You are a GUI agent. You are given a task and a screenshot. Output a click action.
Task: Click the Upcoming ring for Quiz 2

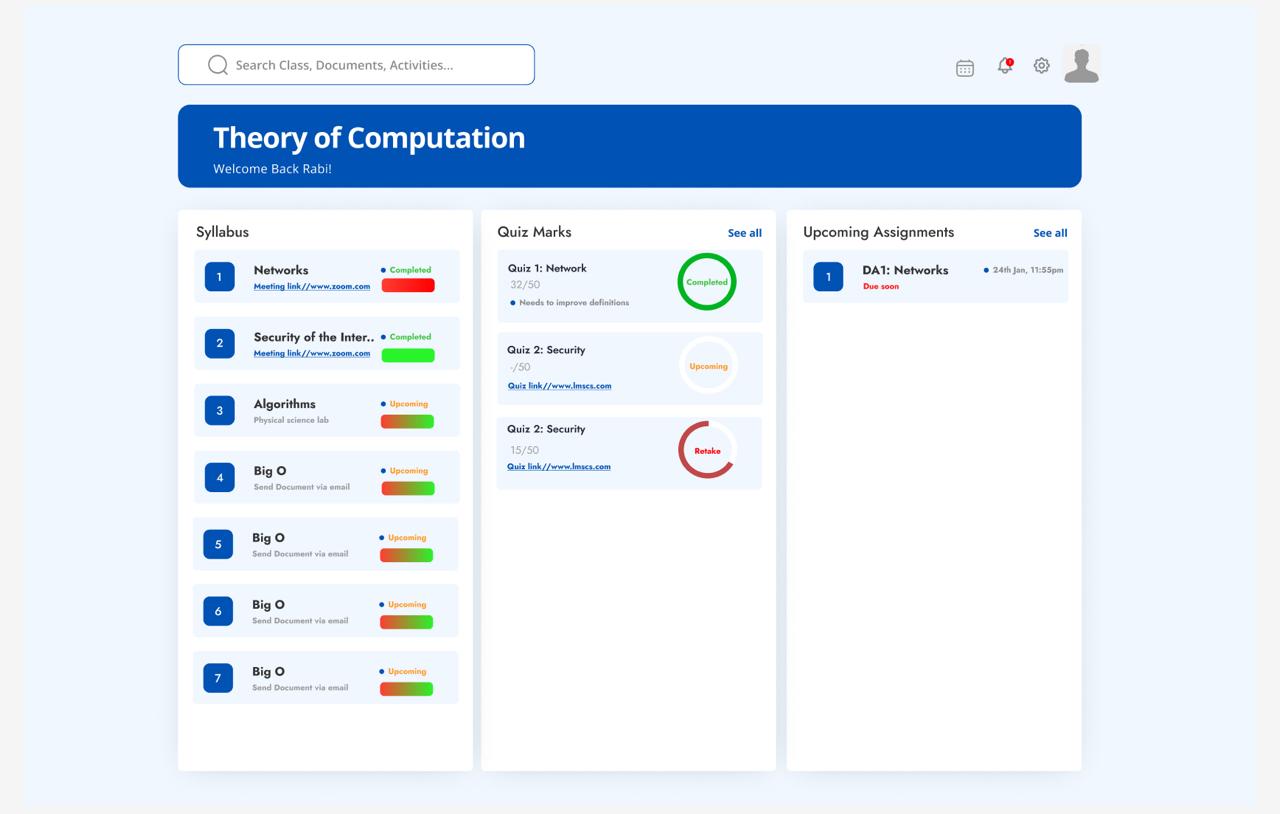pyautogui.click(x=708, y=366)
